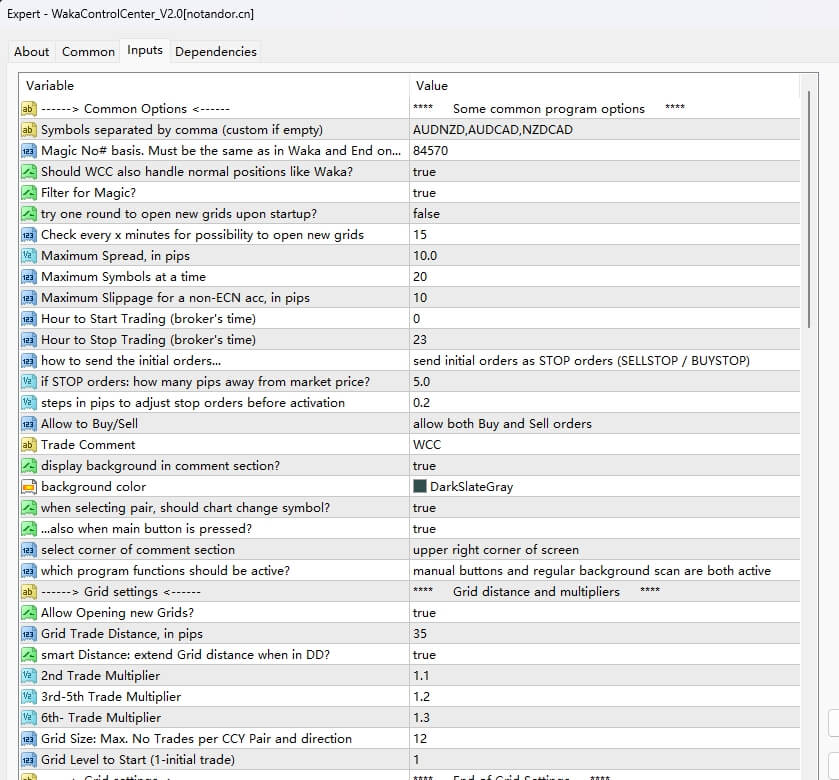The height and width of the screenshot is (780, 839).
Task: Switch to the Dependencies tab
Action: (x=215, y=52)
